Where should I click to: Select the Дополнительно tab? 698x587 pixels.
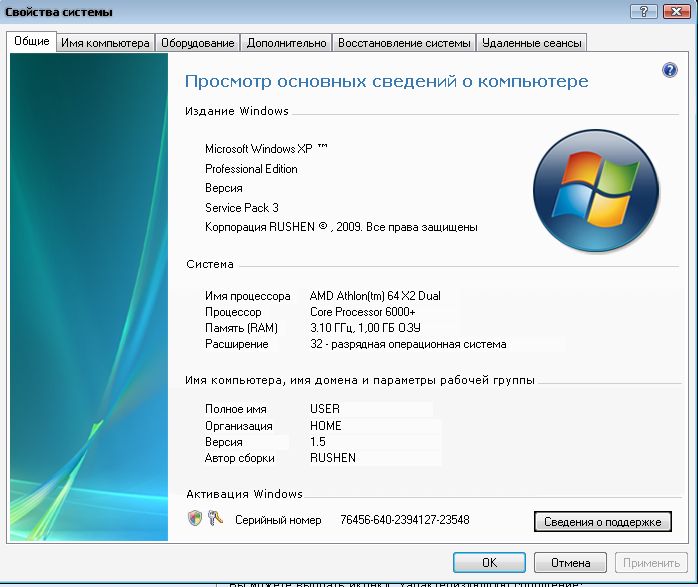[x=286, y=43]
